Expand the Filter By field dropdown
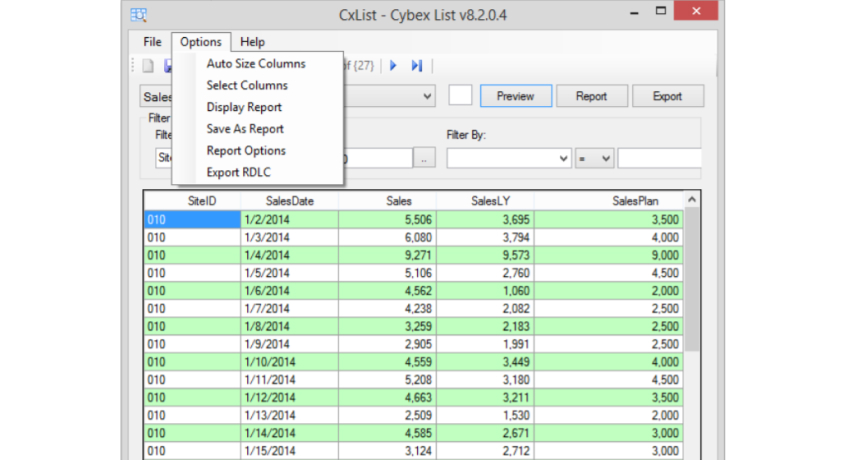The height and width of the screenshot is (460, 847). 562,158
